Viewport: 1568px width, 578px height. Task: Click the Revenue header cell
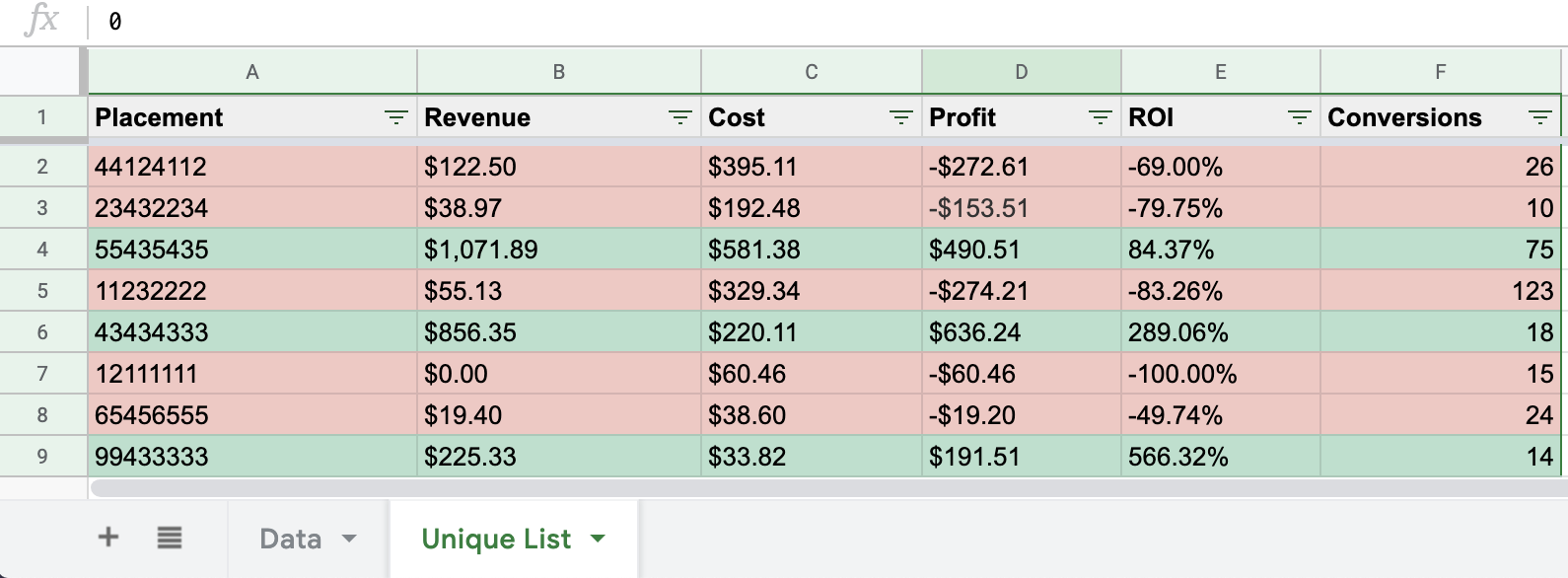point(559,117)
